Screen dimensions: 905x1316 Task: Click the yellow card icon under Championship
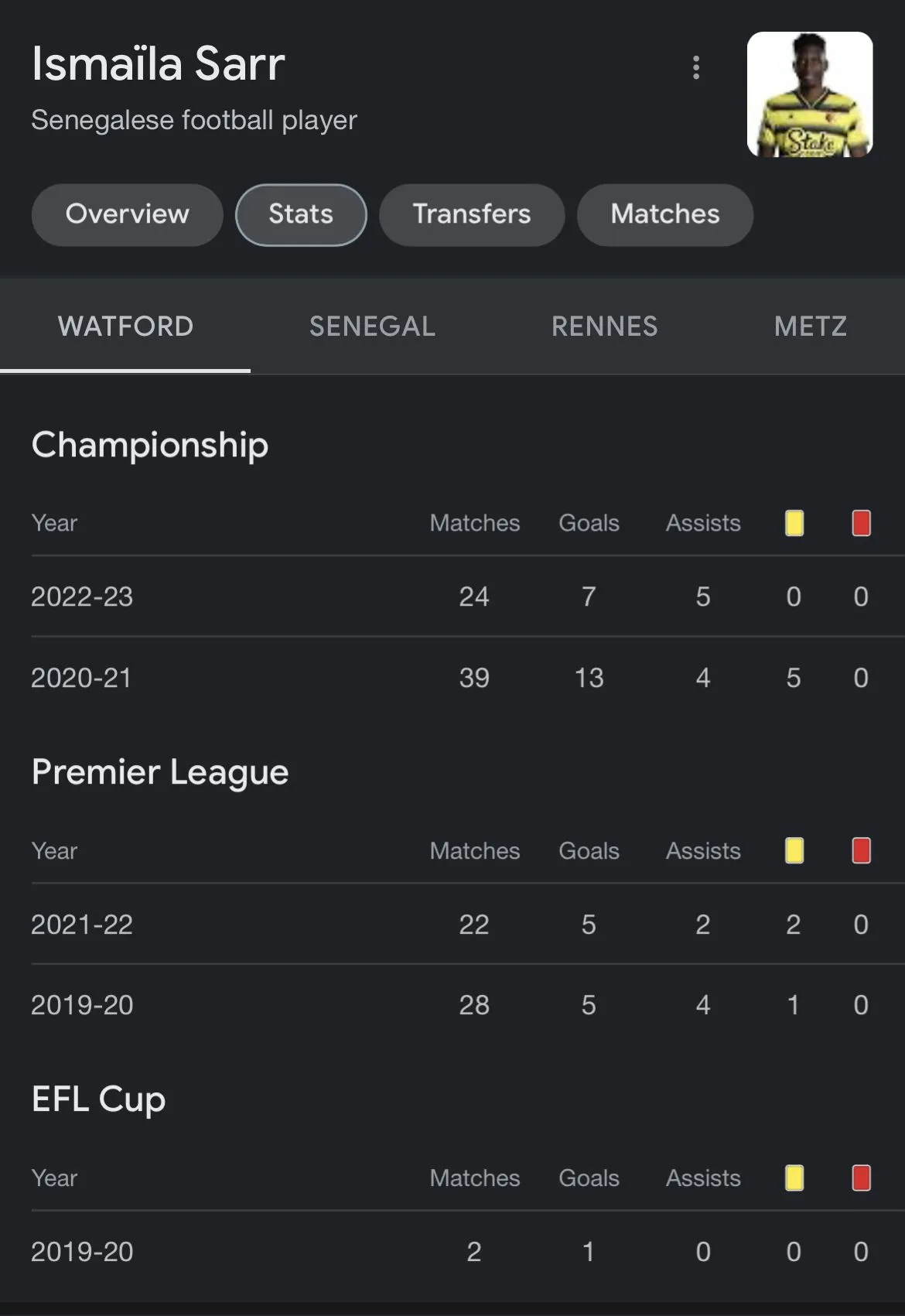[x=794, y=523]
